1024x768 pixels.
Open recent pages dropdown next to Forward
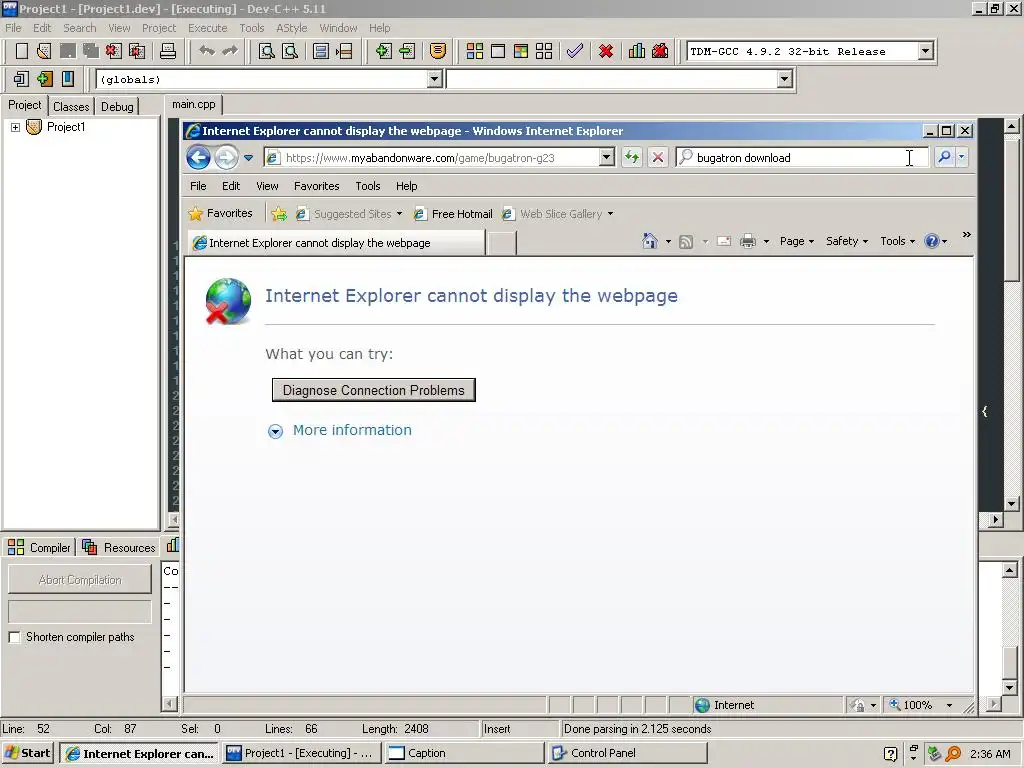pyautogui.click(x=248, y=158)
